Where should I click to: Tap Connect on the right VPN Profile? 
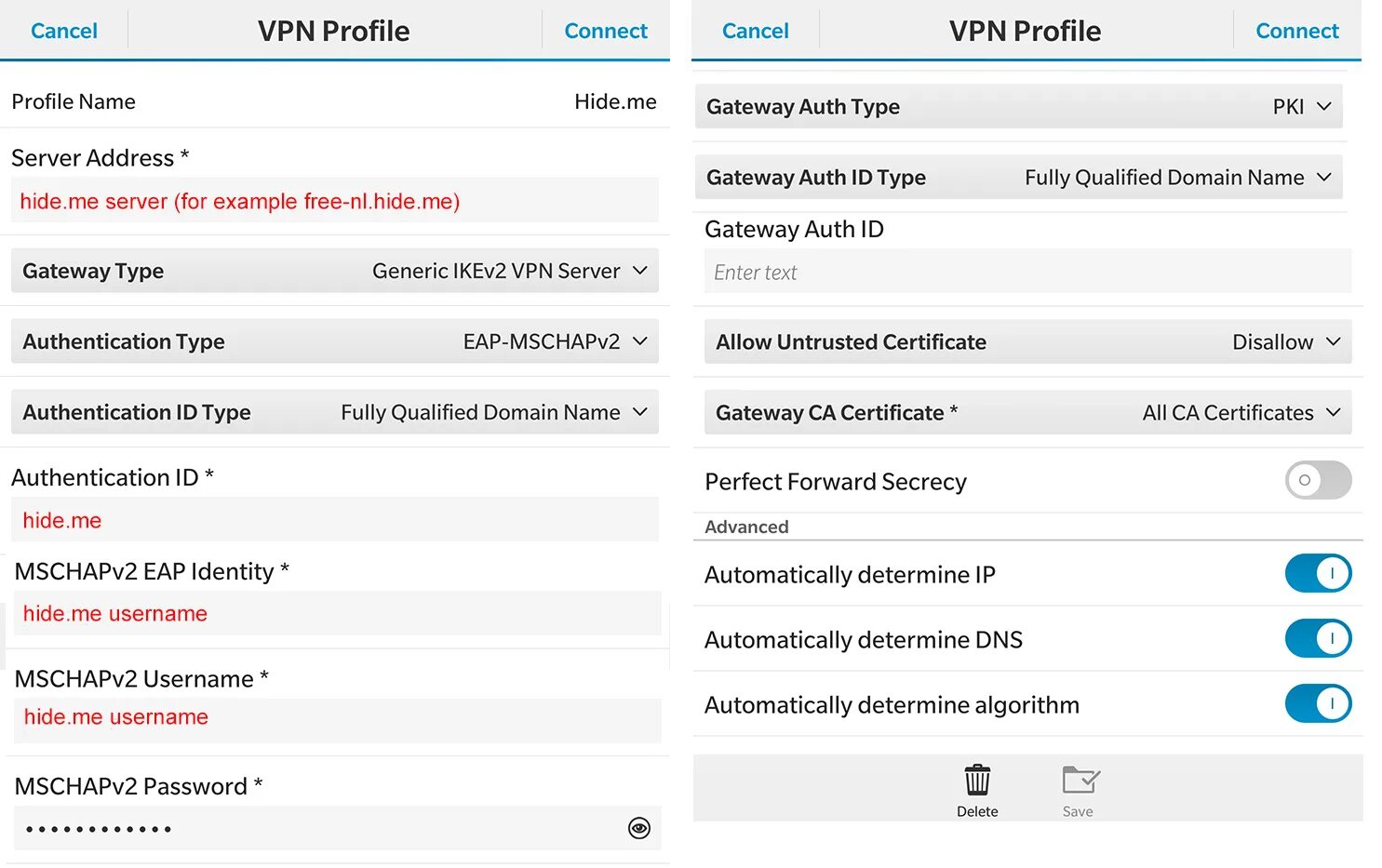coord(1296,31)
